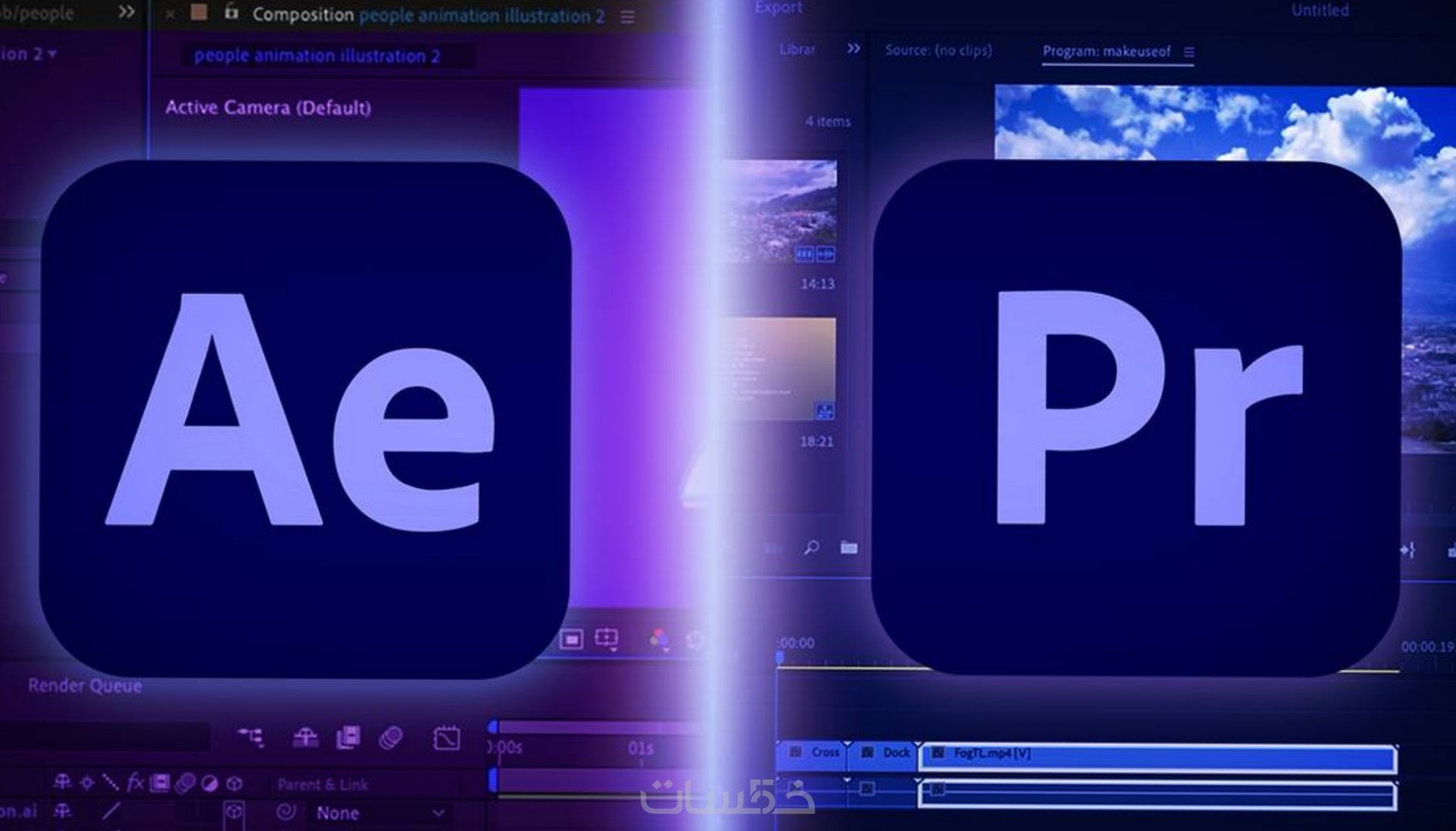Click the collapse transformations sun icon in column header

click(x=87, y=782)
